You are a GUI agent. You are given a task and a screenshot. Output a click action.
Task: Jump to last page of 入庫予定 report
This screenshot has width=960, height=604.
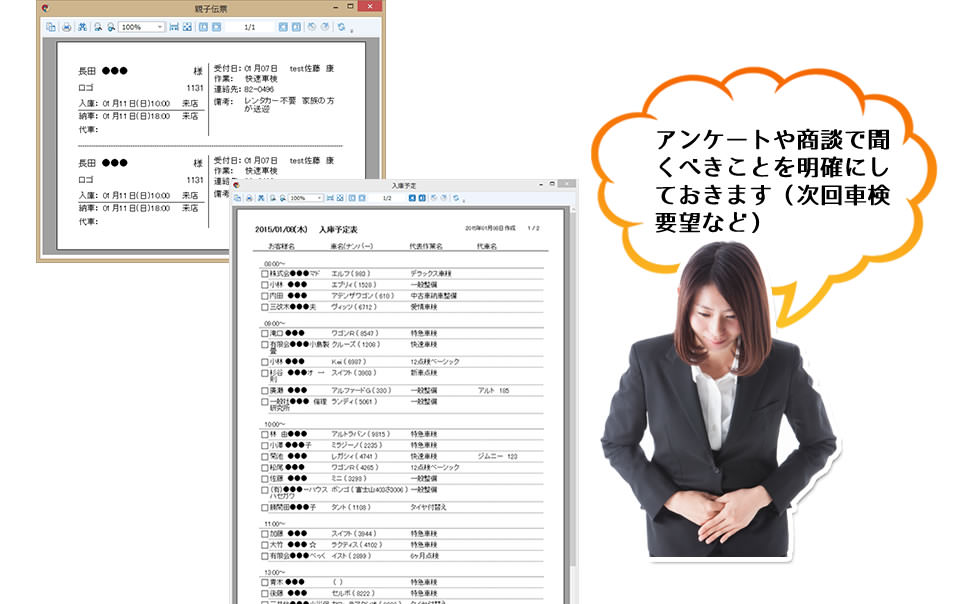click(421, 198)
